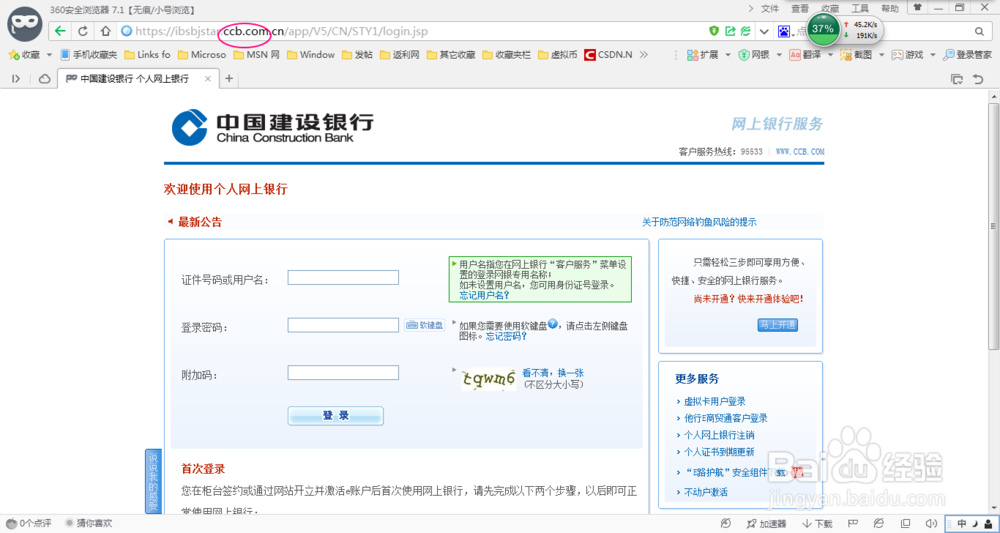Click the compatibility mode green icon in address bar
Screen dimensions: 1000x533
click(x=744, y=31)
